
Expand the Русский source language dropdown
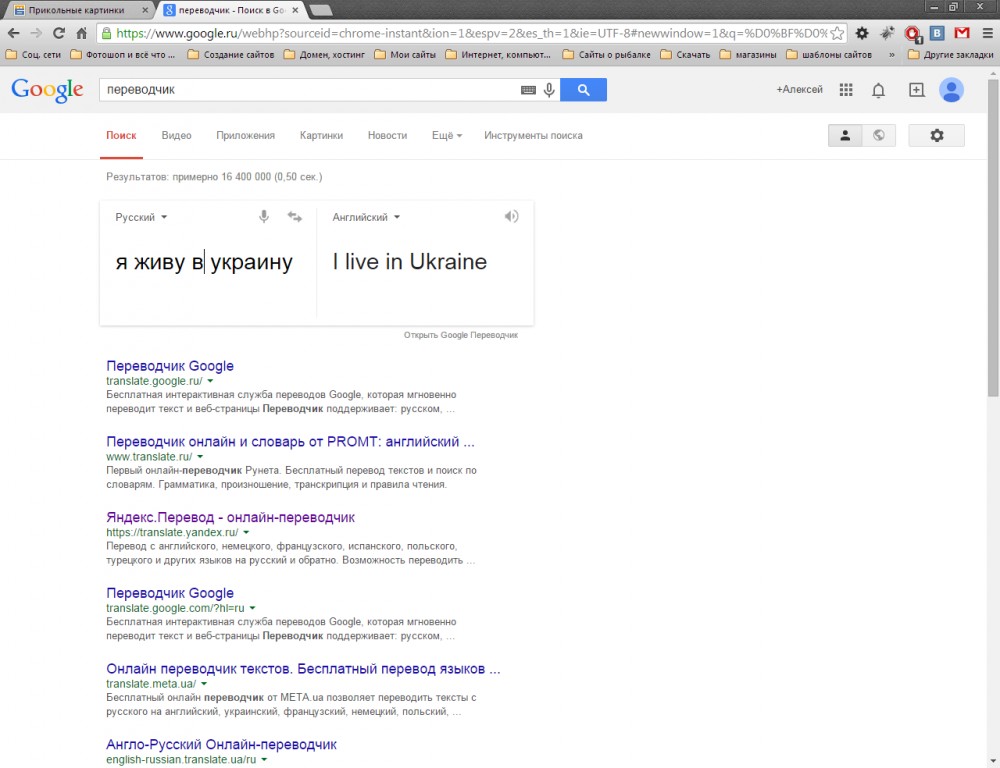pyautogui.click(x=141, y=217)
